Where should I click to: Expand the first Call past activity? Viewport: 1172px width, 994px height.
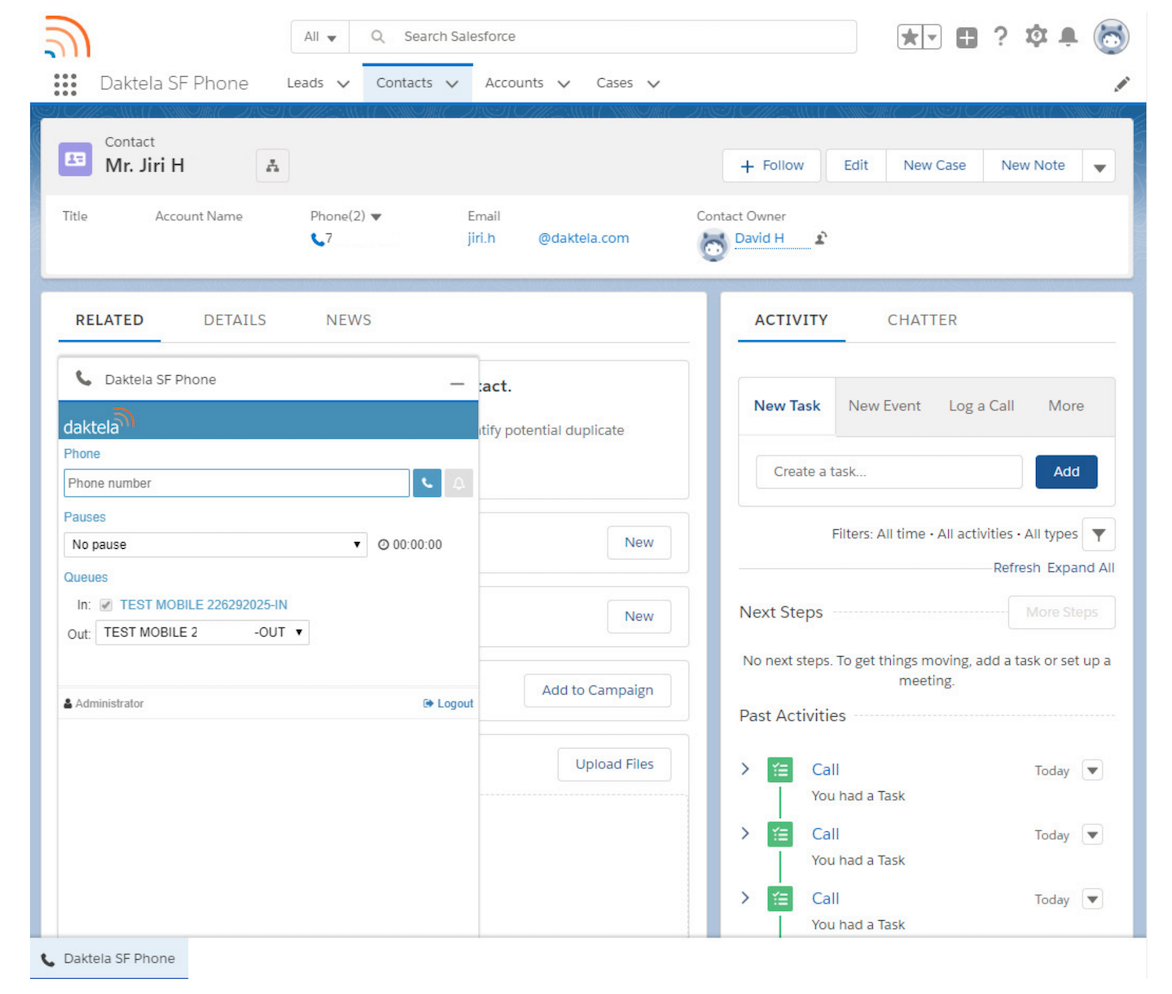745,769
